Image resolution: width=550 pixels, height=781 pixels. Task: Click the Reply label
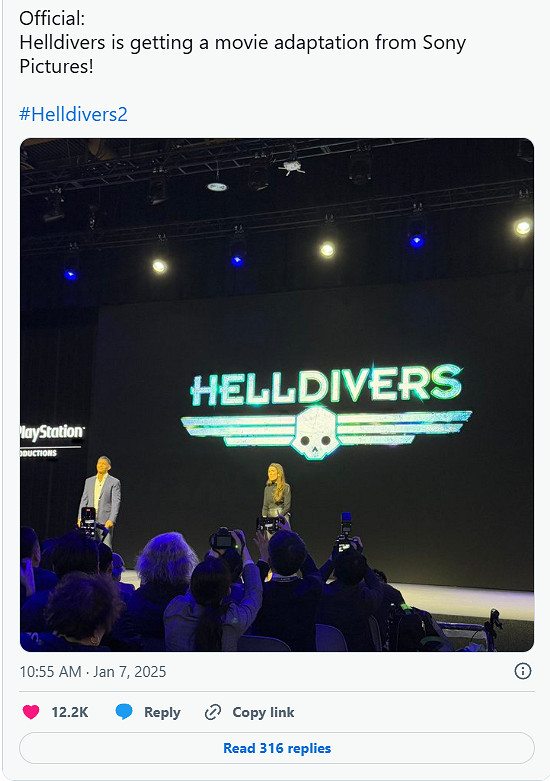pos(162,713)
